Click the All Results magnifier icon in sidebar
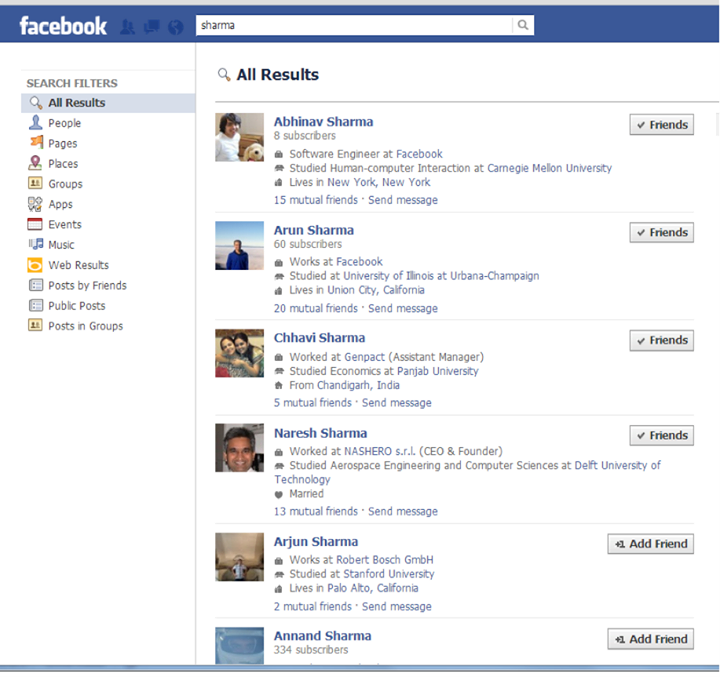The height and width of the screenshot is (677, 720). coord(35,102)
